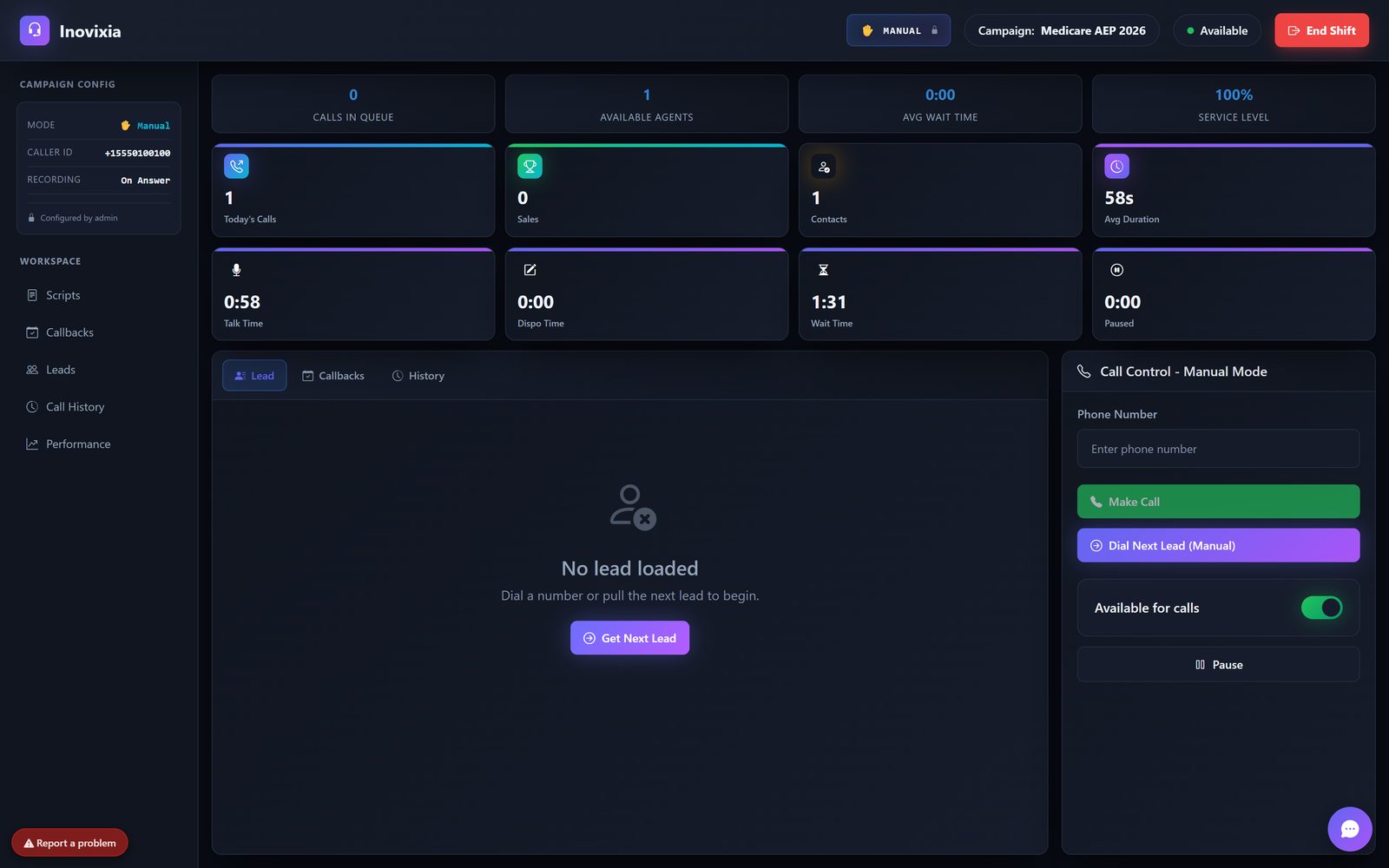Click the Contacts person icon
Screen dimensions: 1389x868
click(823, 166)
